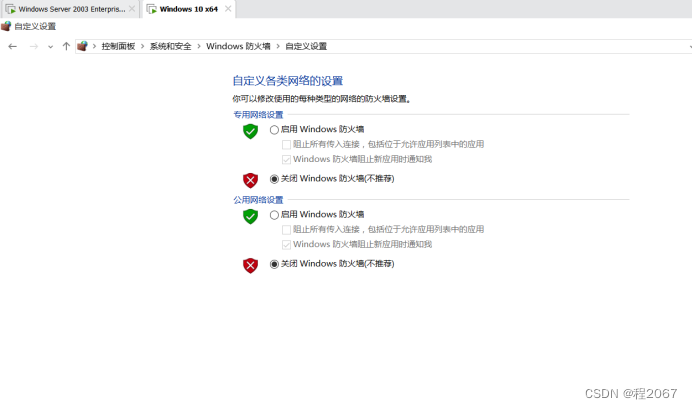Enable Windows firewall for private network
692x409 pixels.
click(274, 130)
